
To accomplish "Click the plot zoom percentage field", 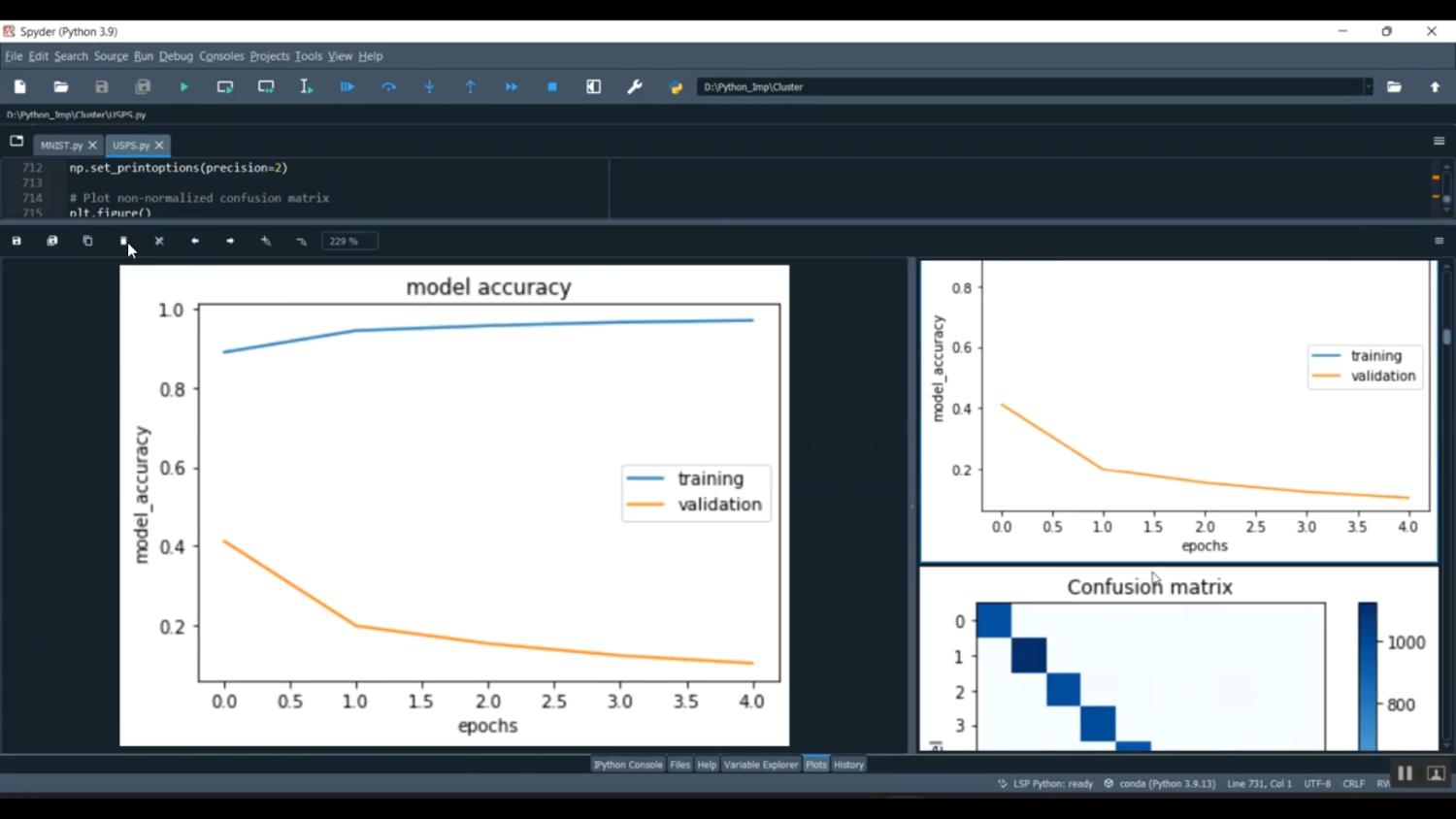I will point(349,242).
